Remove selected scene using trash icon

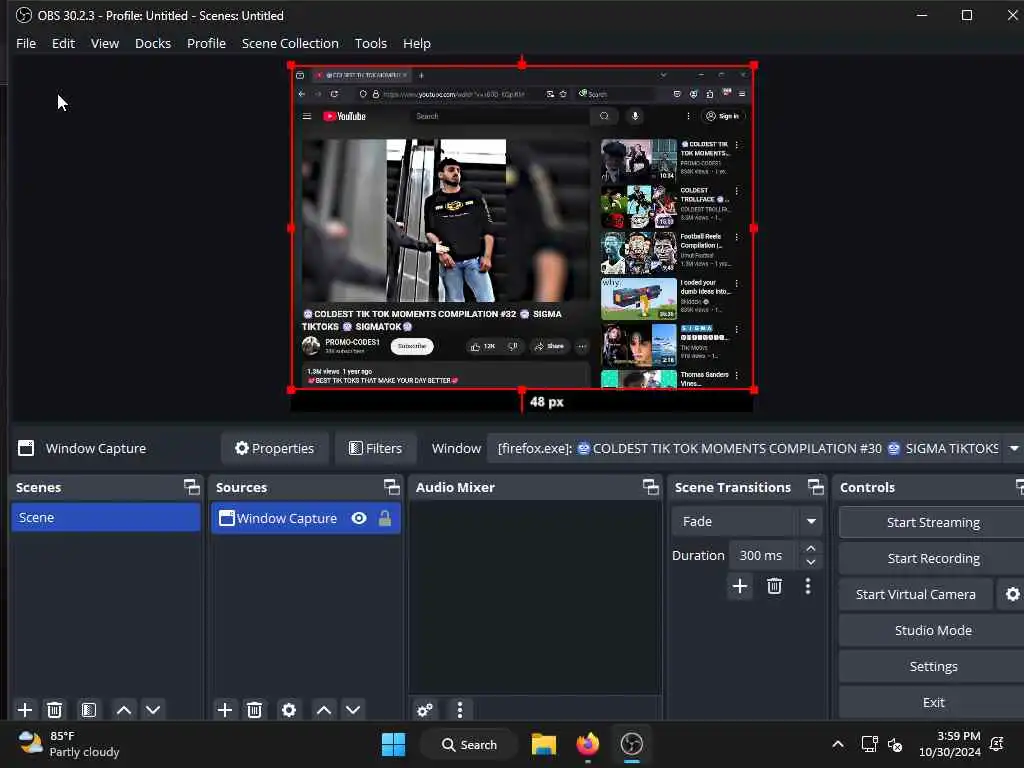tap(55, 710)
